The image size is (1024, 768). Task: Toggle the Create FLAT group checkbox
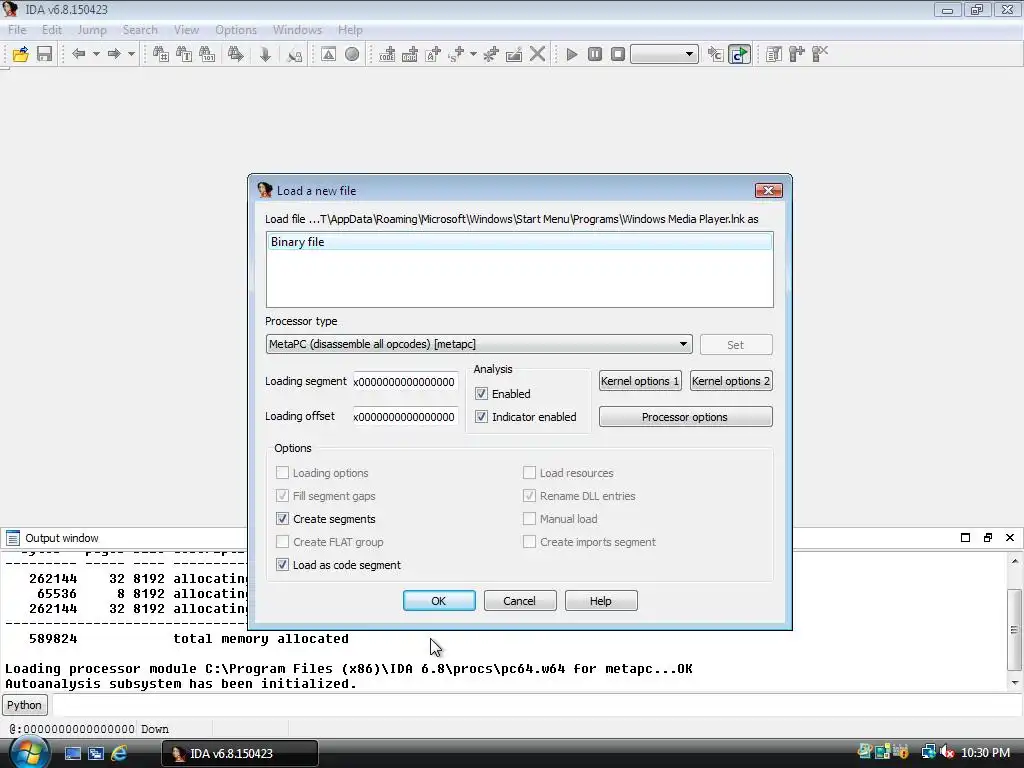tap(282, 542)
